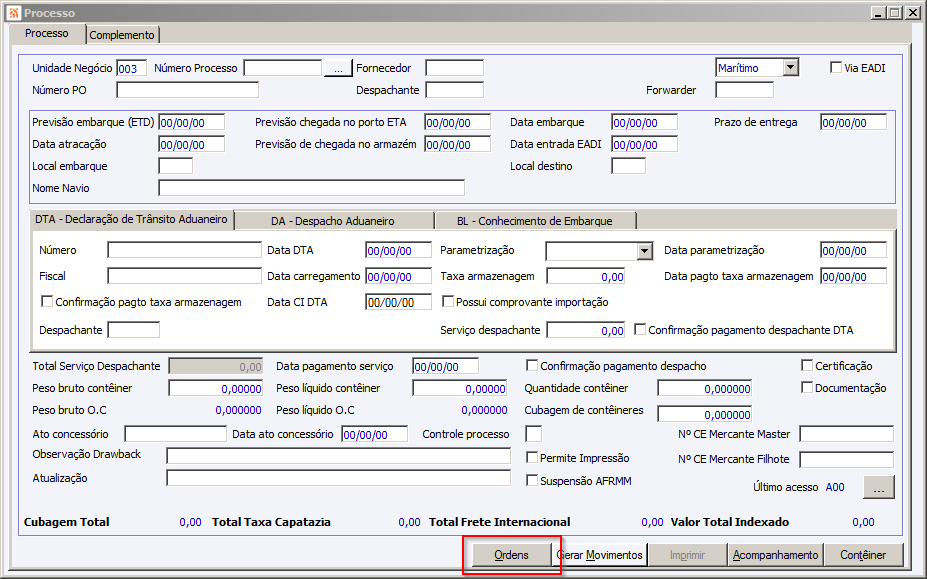Check Confirmação pagto taxa armazenagem
The width and height of the screenshot is (927, 579).
[x=47, y=302]
